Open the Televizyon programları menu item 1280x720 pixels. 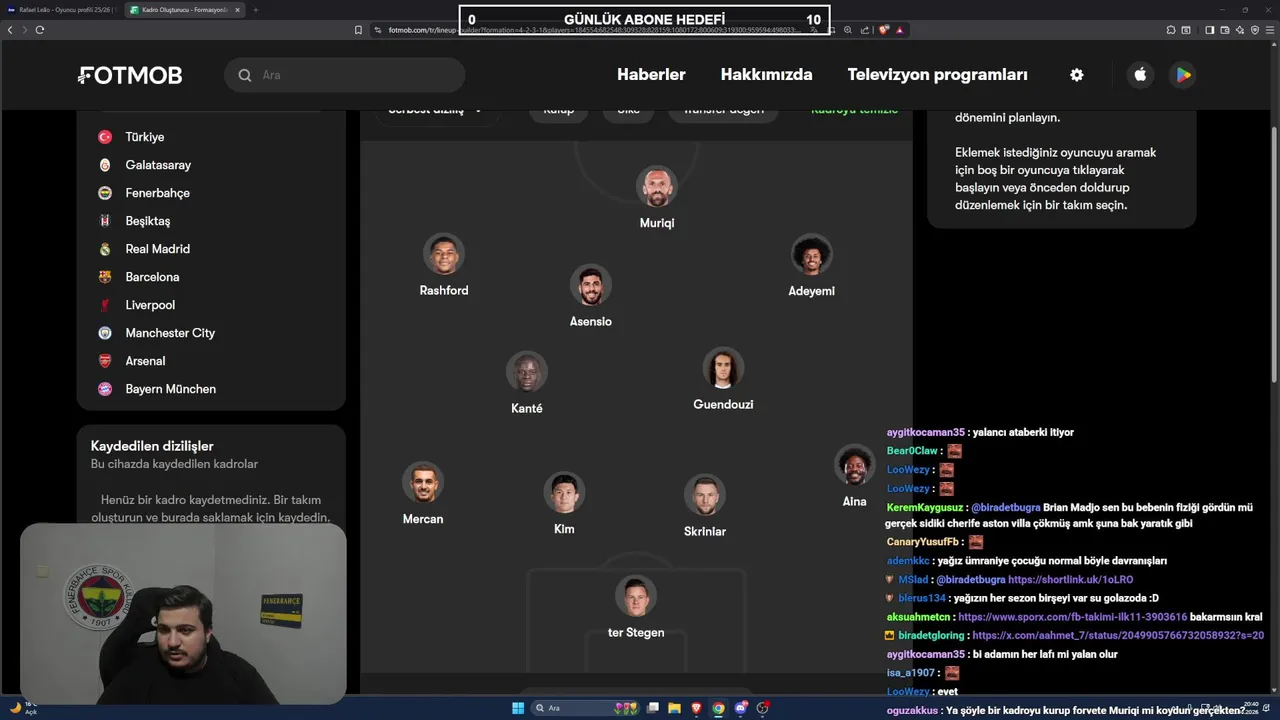pyautogui.click(x=937, y=75)
